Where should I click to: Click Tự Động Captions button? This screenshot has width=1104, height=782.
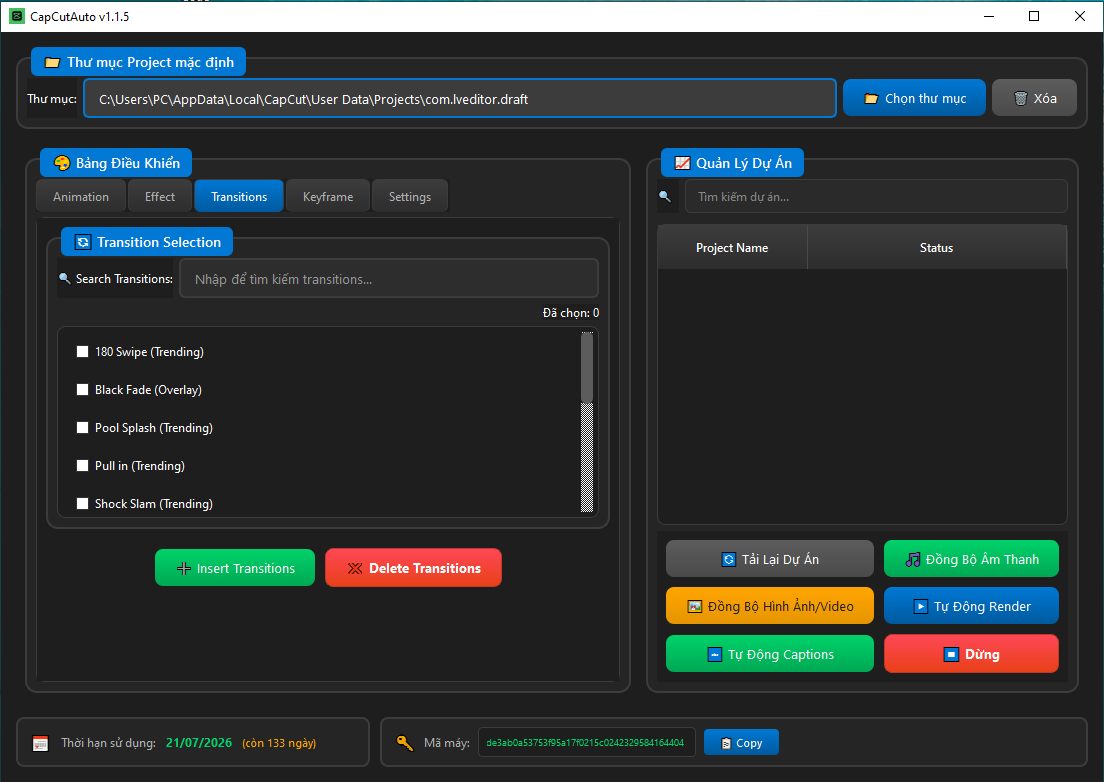(770, 653)
